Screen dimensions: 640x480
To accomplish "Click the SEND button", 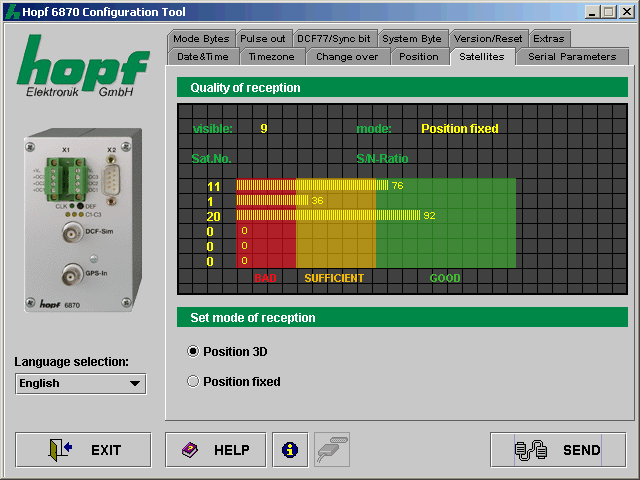I will [x=558, y=450].
